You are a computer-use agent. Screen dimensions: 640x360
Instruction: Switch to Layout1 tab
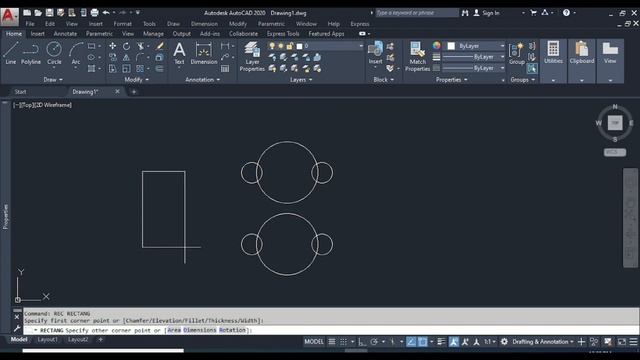pyautogui.click(x=47, y=340)
